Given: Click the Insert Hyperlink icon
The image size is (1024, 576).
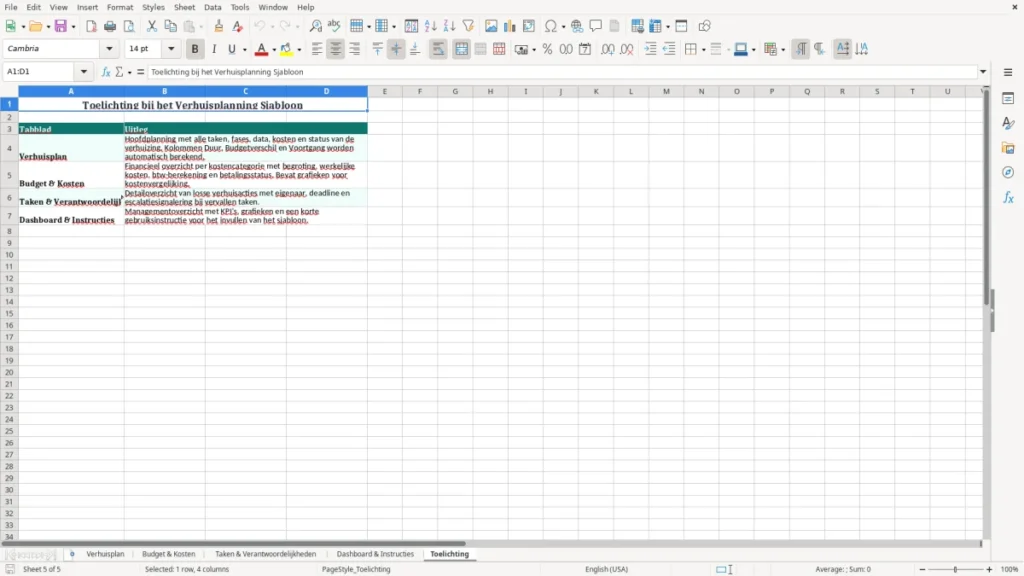Looking at the screenshot, I should (577, 26).
